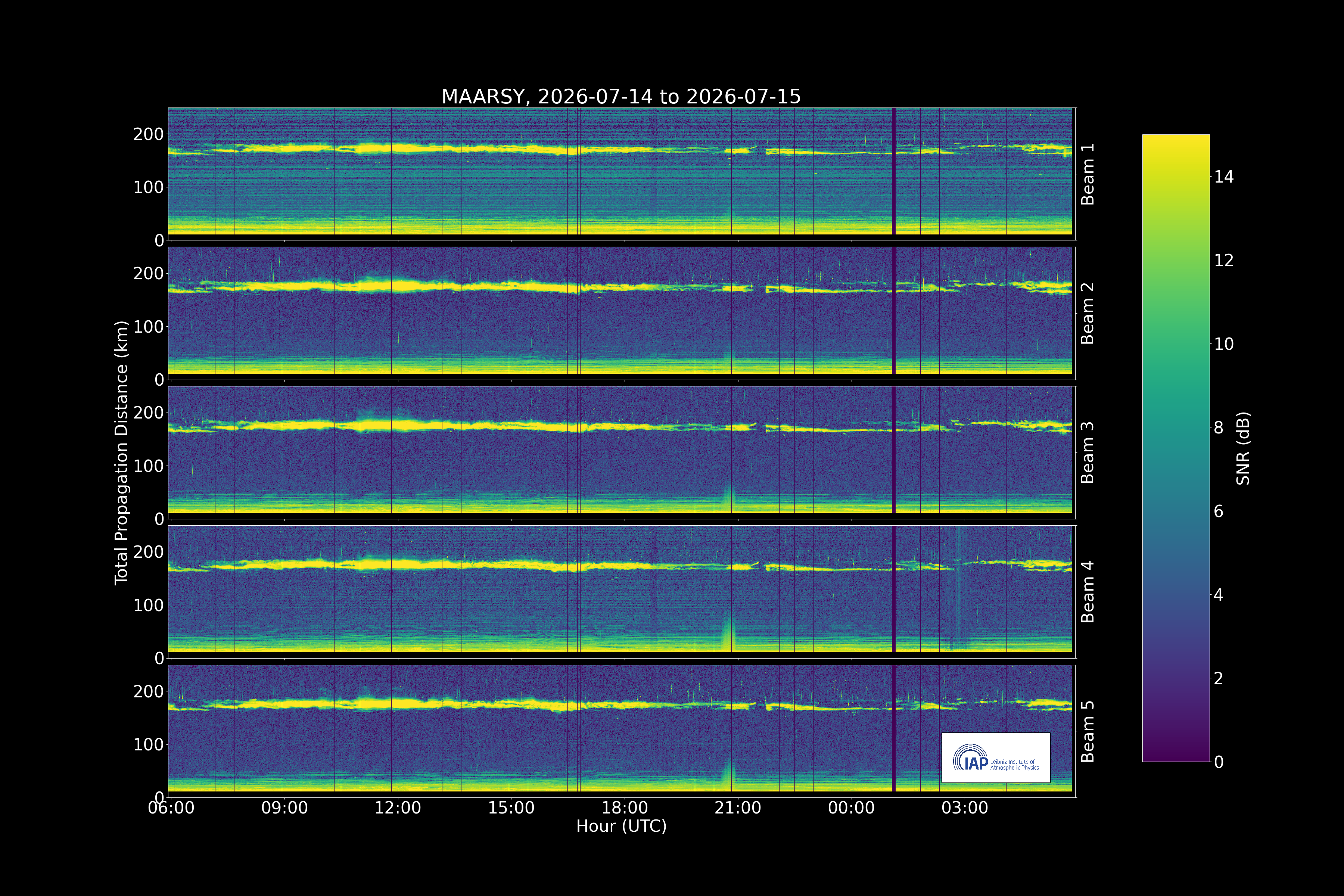Select the Beam 4 panel label

[1088, 592]
